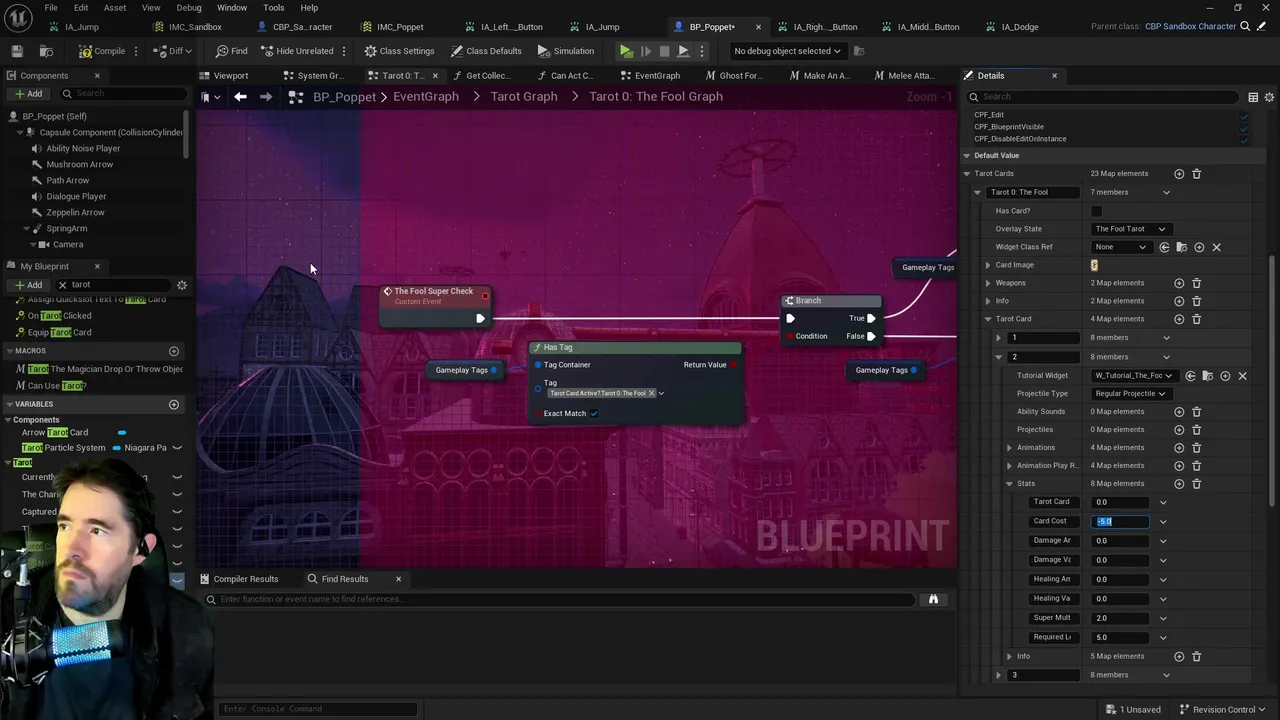Toggle Exact Match checkbox on Has Tag
The width and height of the screenshot is (1280, 720).
(x=594, y=413)
